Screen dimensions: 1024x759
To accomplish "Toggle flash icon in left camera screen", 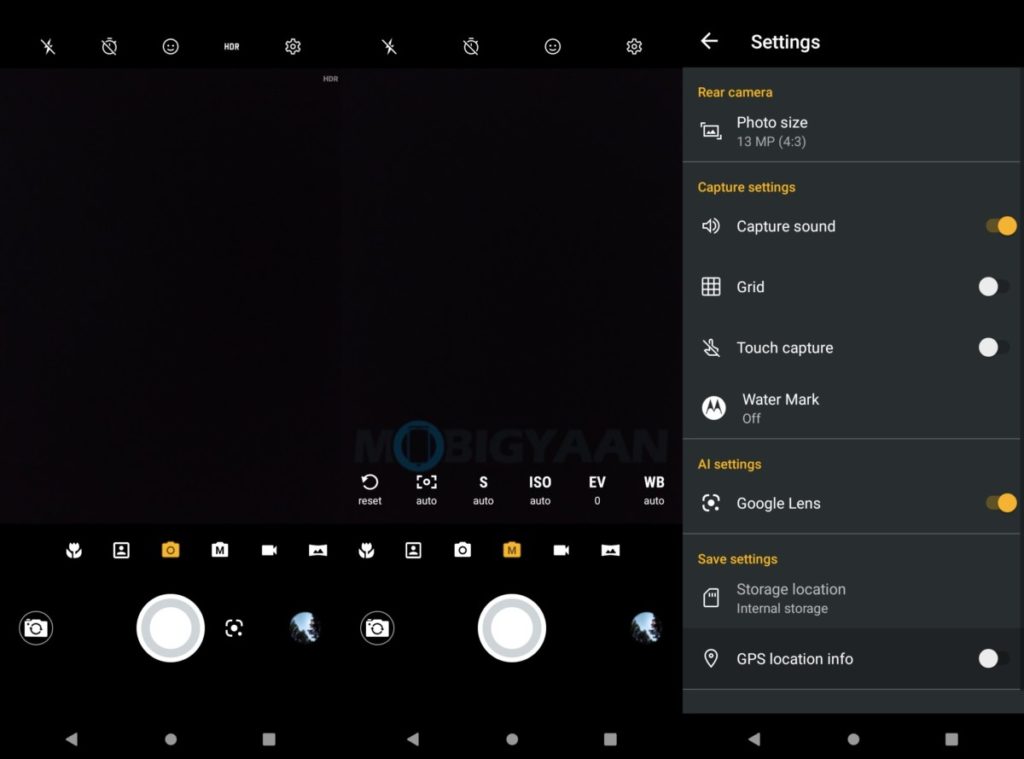I will pyautogui.click(x=48, y=46).
